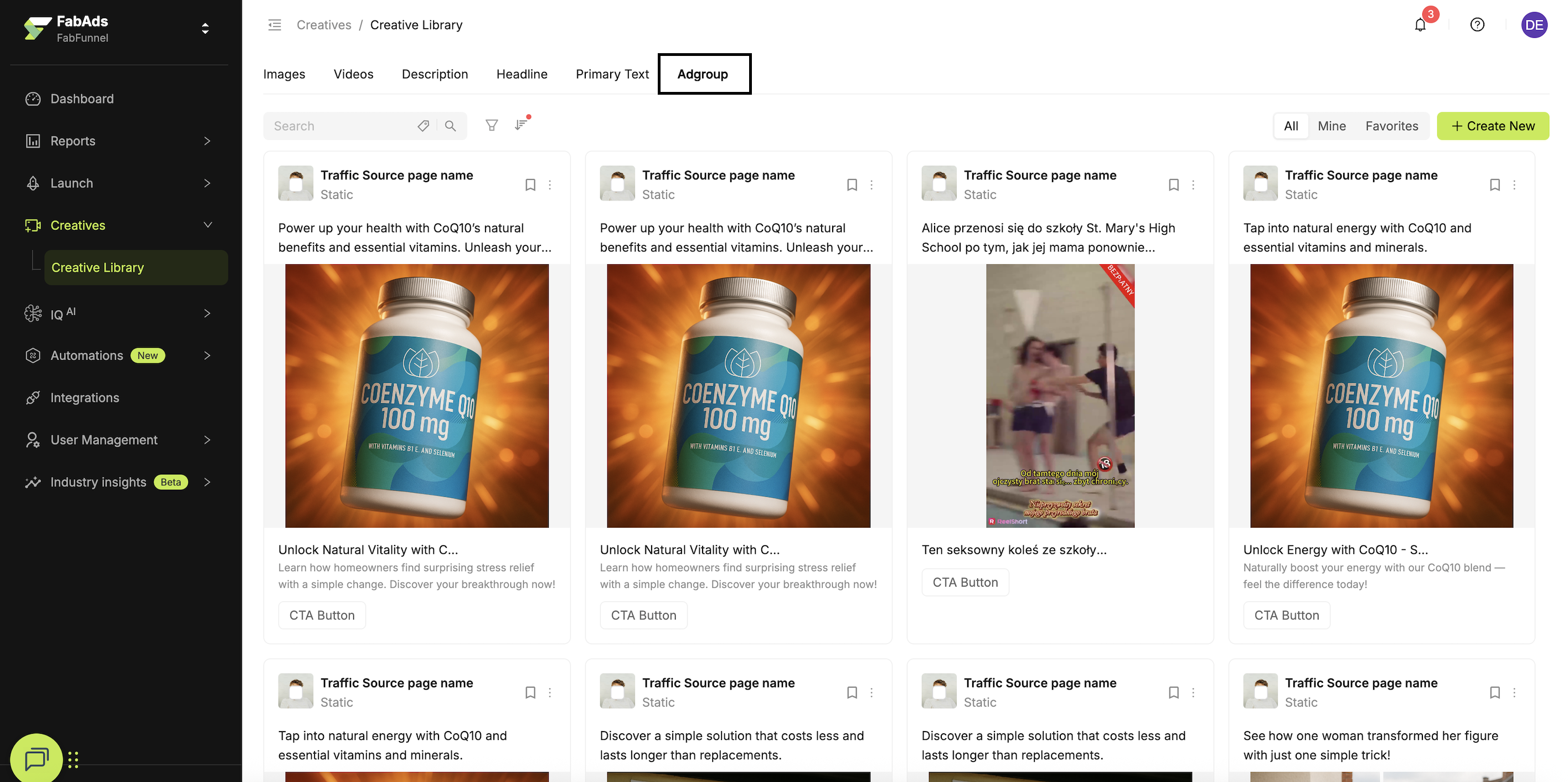The image size is (1568, 782).
Task: Switch to the Videos tab
Action: [x=353, y=74]
